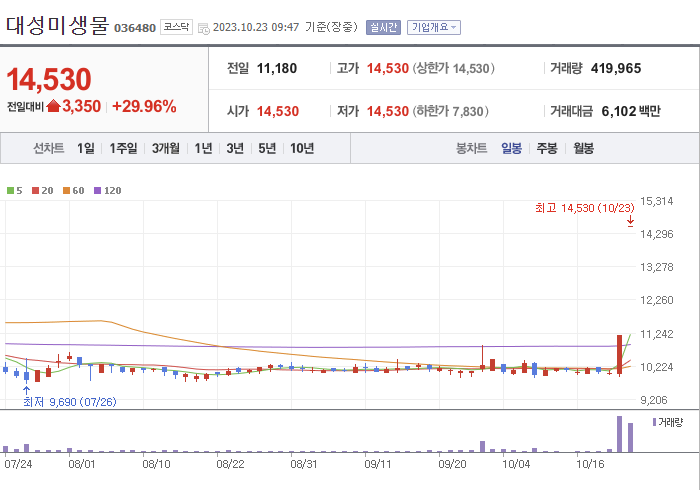Click the 봉차트 label
The image size is (700, 490).
coord(471,148)
